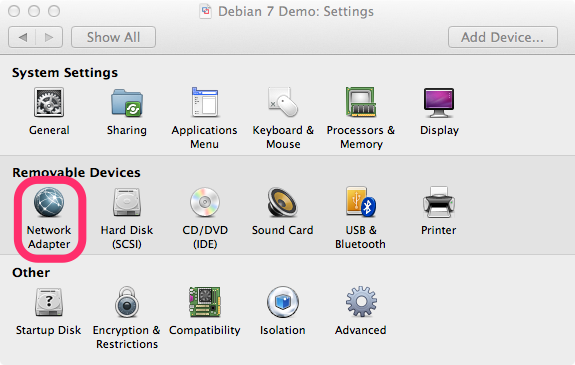Click the Add Device... button

[503, 37]
